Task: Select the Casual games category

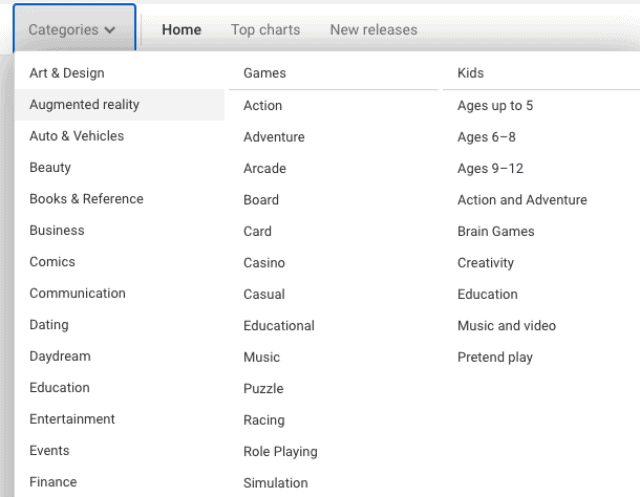Action: click(x=264, y=294)
